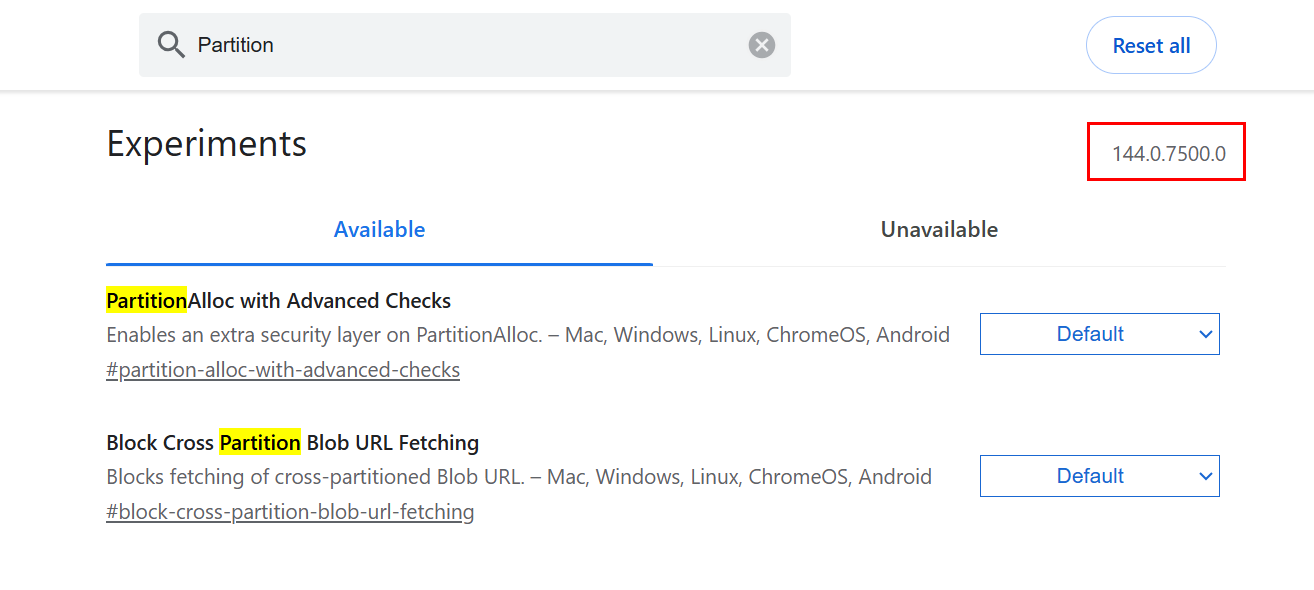Click the PartitionAlloc extra security layer description
Screen dimensions: 1314x590
click(x=527, y=335)
